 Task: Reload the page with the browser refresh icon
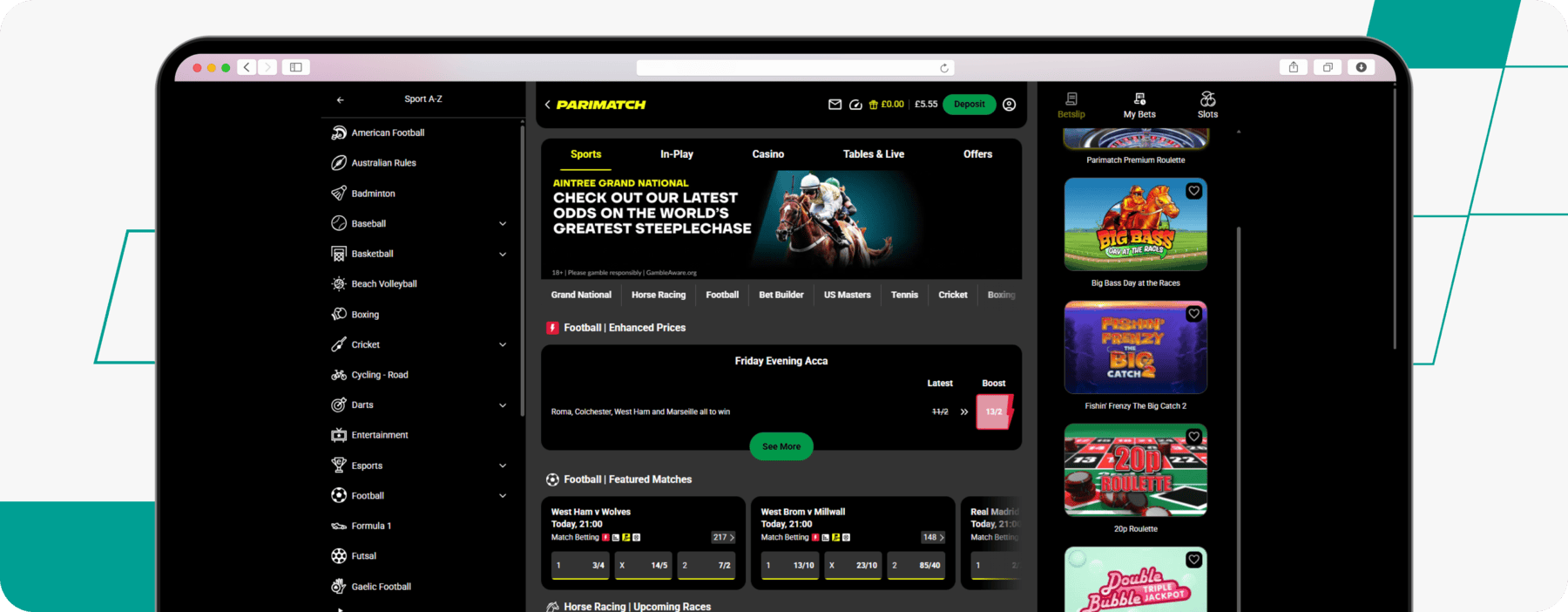click(944, 68)
